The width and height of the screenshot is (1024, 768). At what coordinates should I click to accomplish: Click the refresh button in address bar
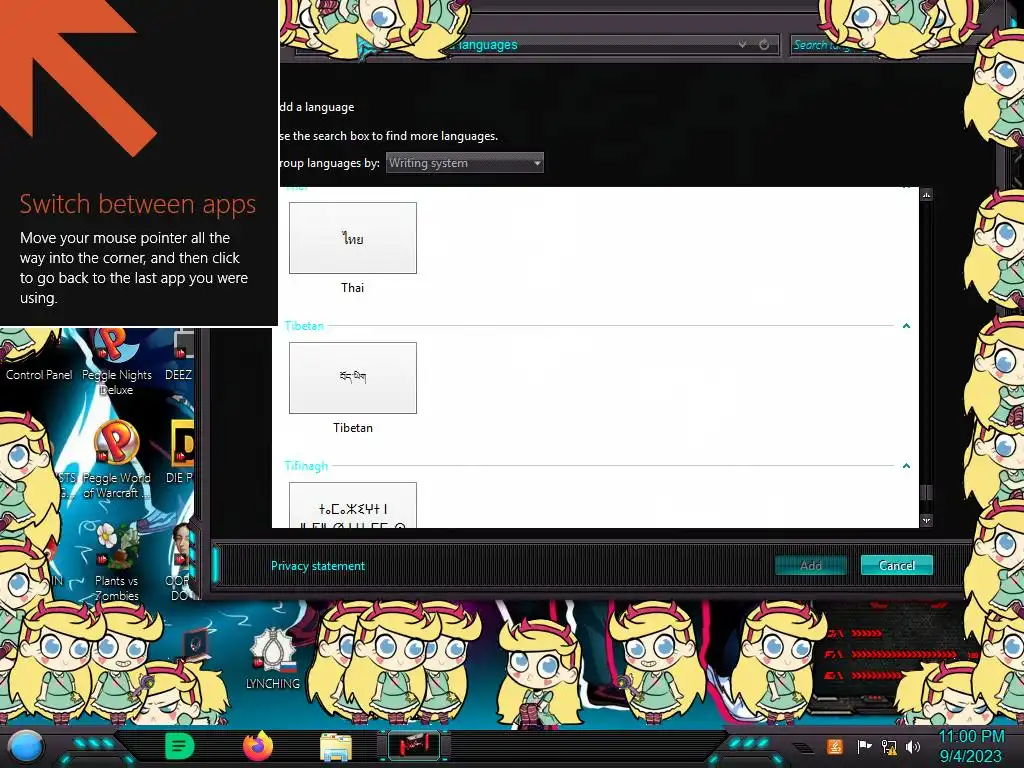point(764,45)
